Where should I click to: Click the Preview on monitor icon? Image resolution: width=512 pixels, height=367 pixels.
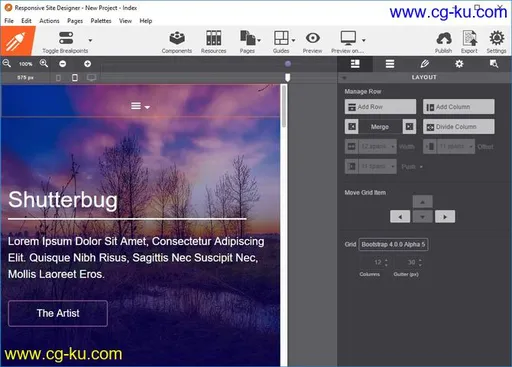coord(348,38)
